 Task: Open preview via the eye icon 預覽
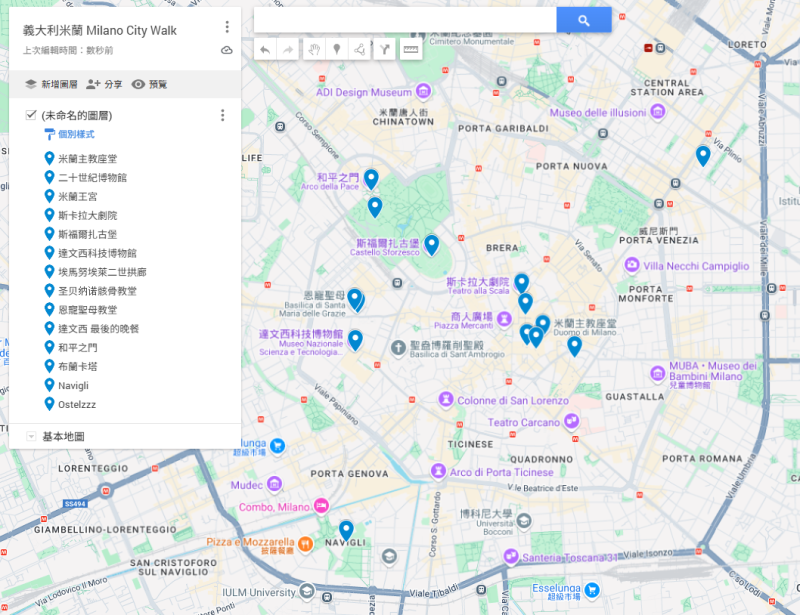coord(149,85)
